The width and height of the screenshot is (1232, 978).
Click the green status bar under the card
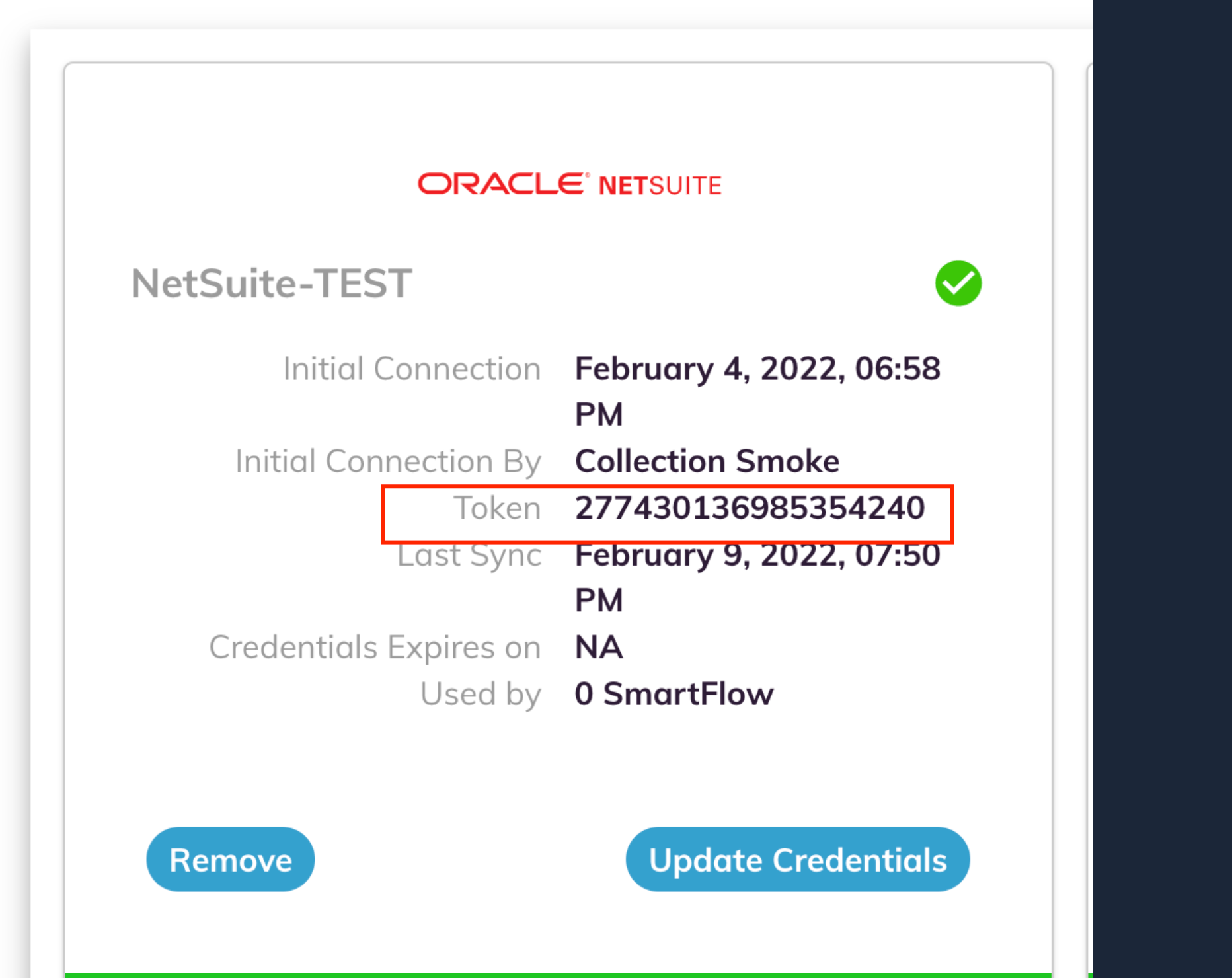coord(558,975)
